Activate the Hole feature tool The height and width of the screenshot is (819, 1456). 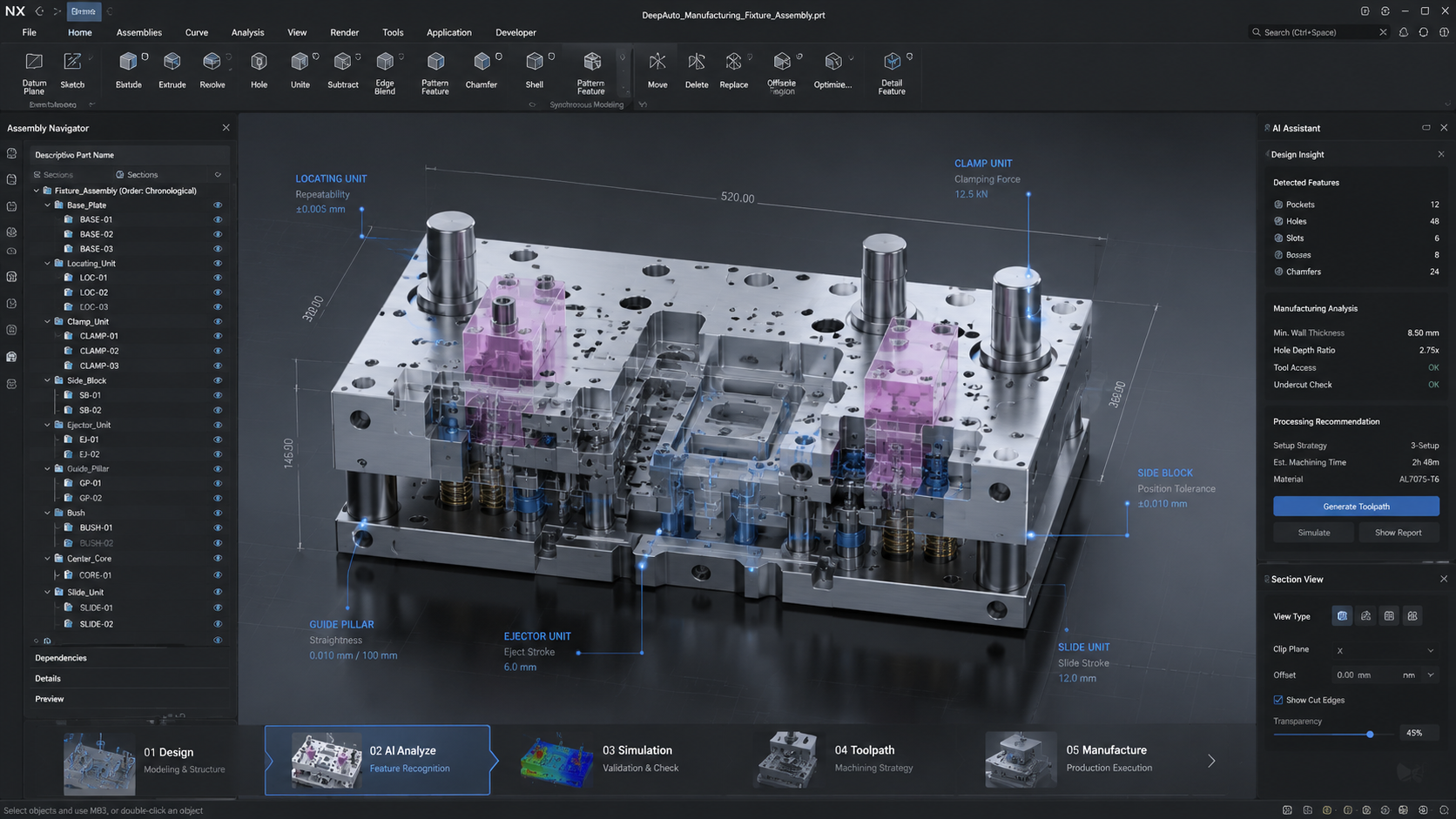(x=259, y=70)
